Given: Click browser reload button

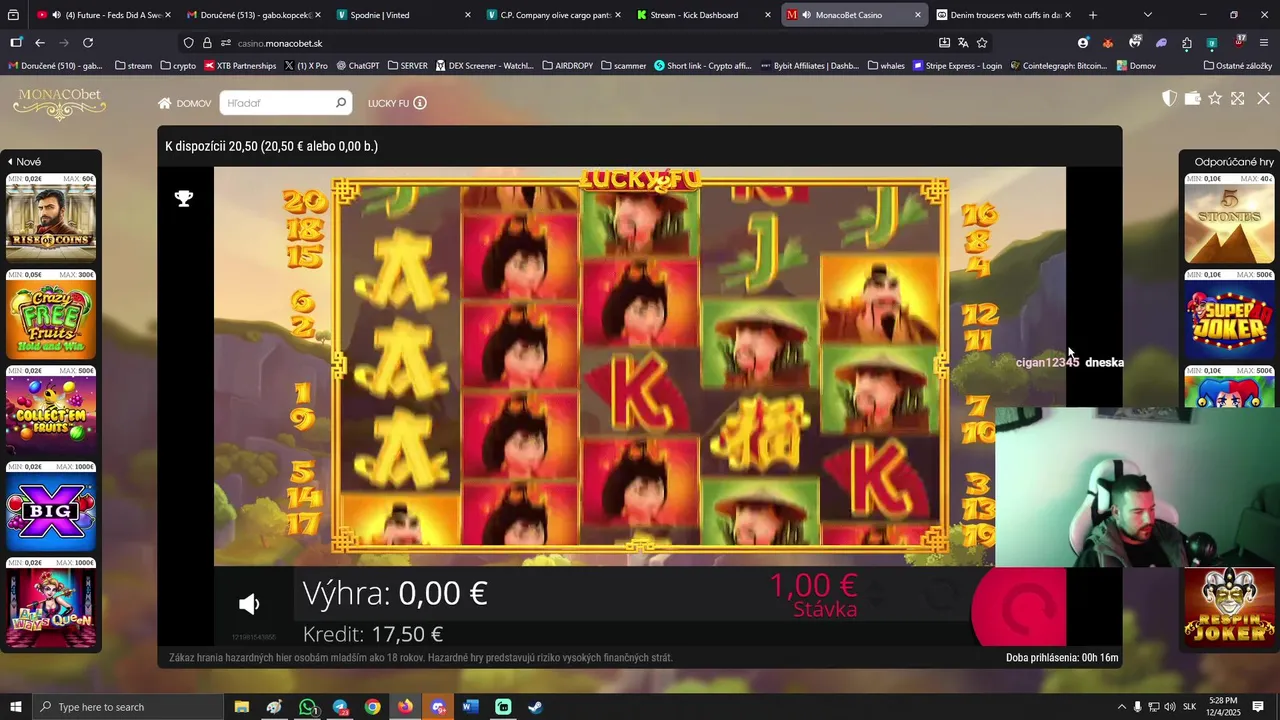Looking at the screenshot, I should pos(88,43).
